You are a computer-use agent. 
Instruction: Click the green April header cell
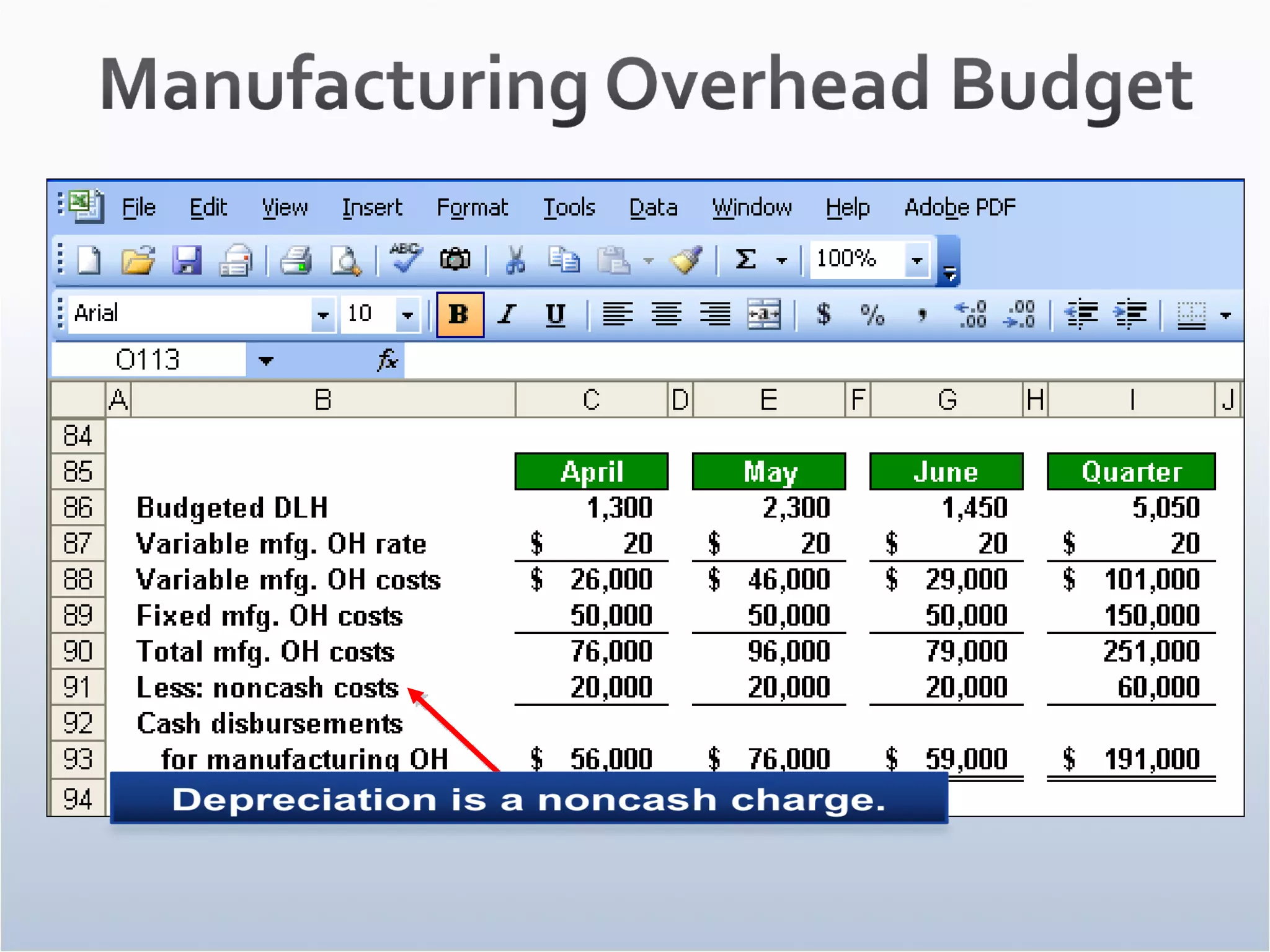tap(591, 472)
